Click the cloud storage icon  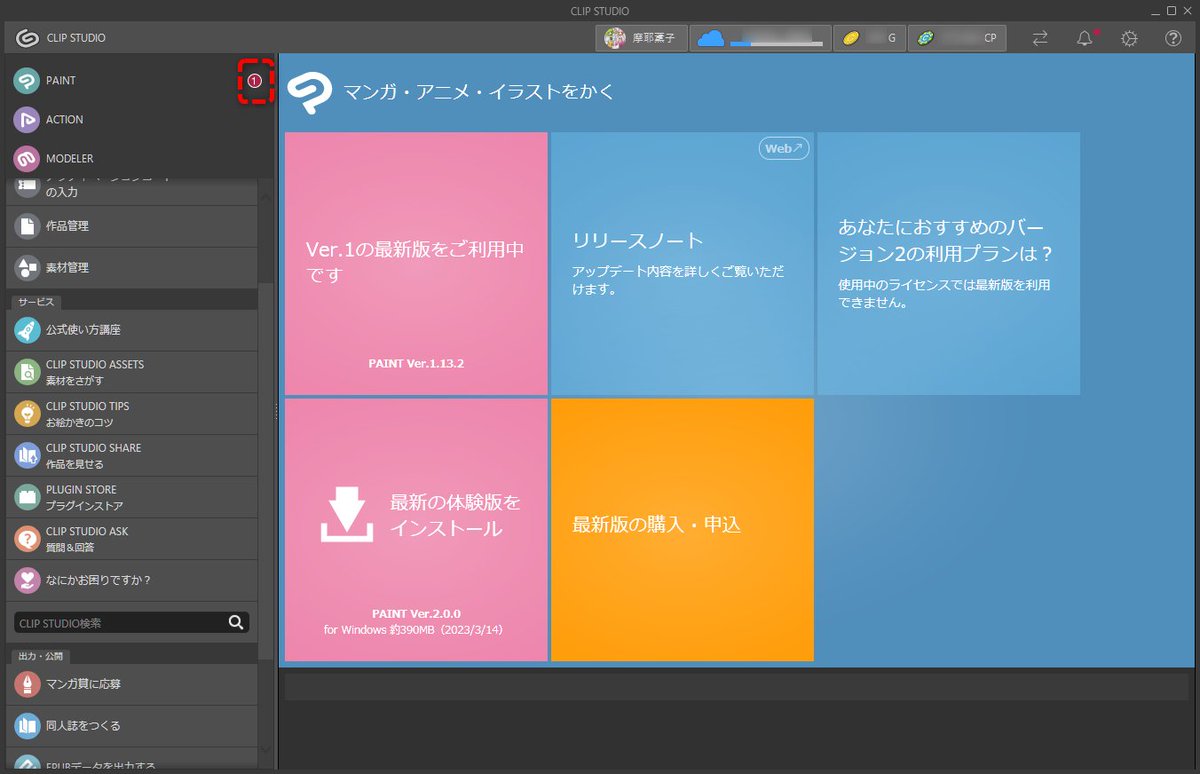click(x=710, y=38)
